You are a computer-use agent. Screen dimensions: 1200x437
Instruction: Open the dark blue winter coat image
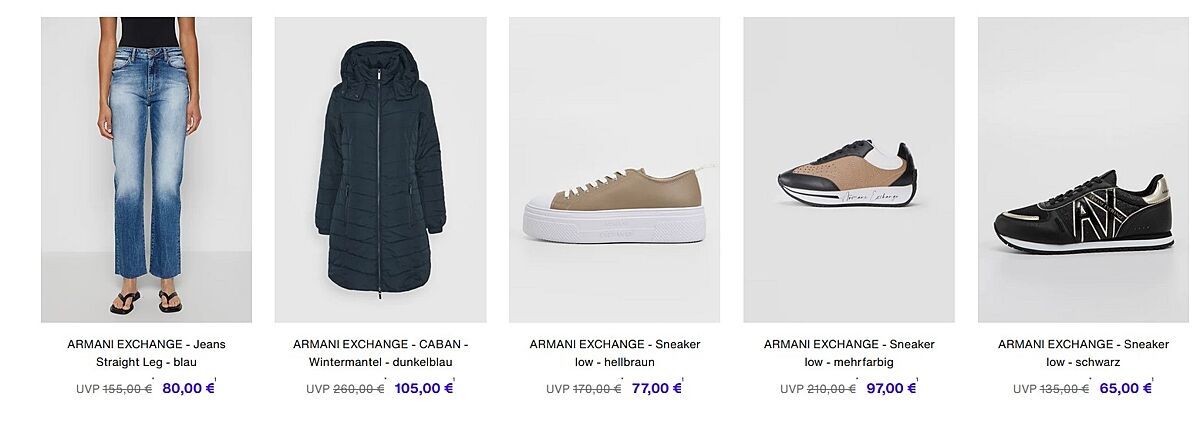[x=380, y=169]
